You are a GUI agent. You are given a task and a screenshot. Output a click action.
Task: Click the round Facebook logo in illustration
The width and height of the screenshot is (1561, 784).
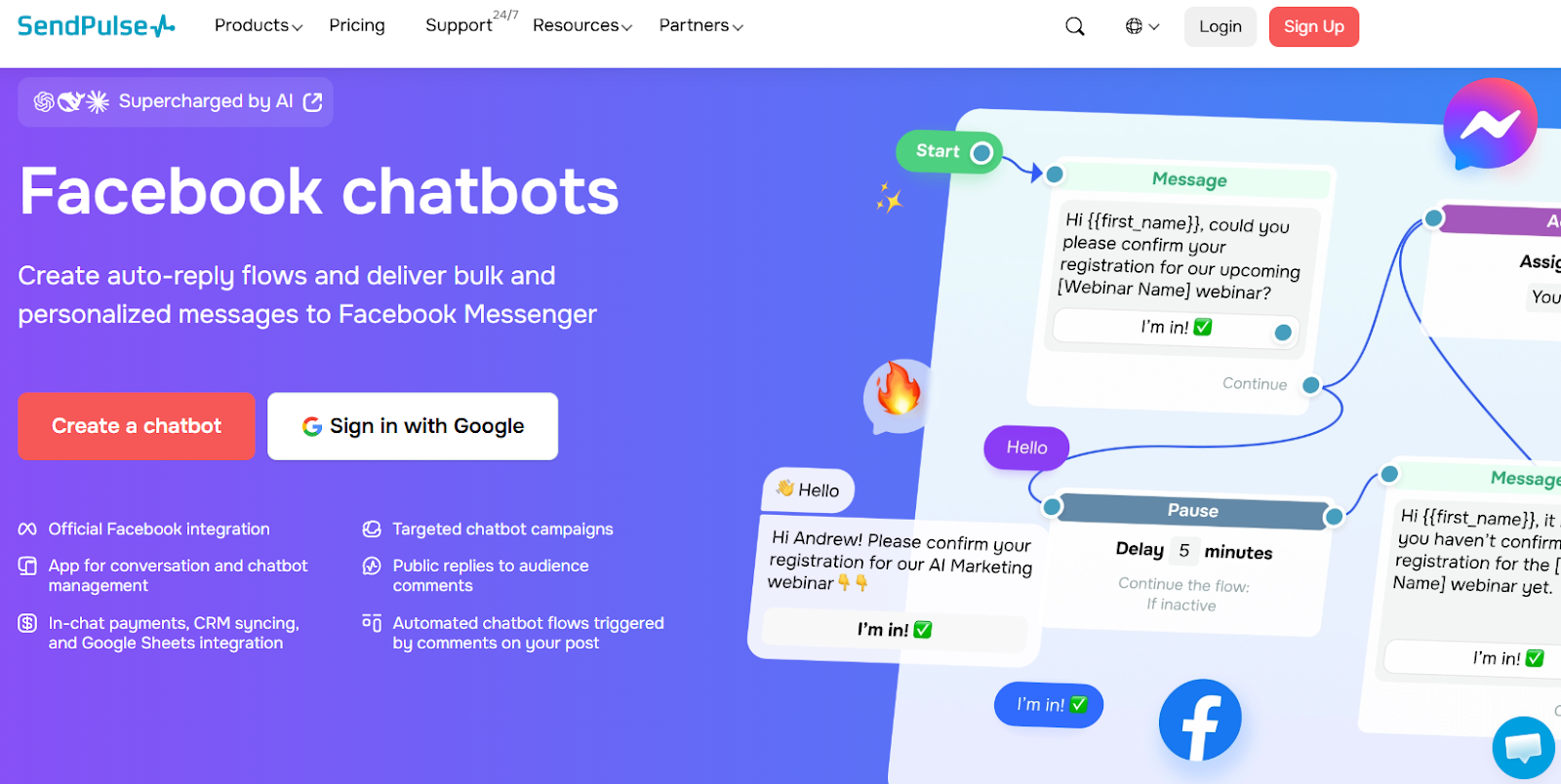click(x=1200, y=721)
